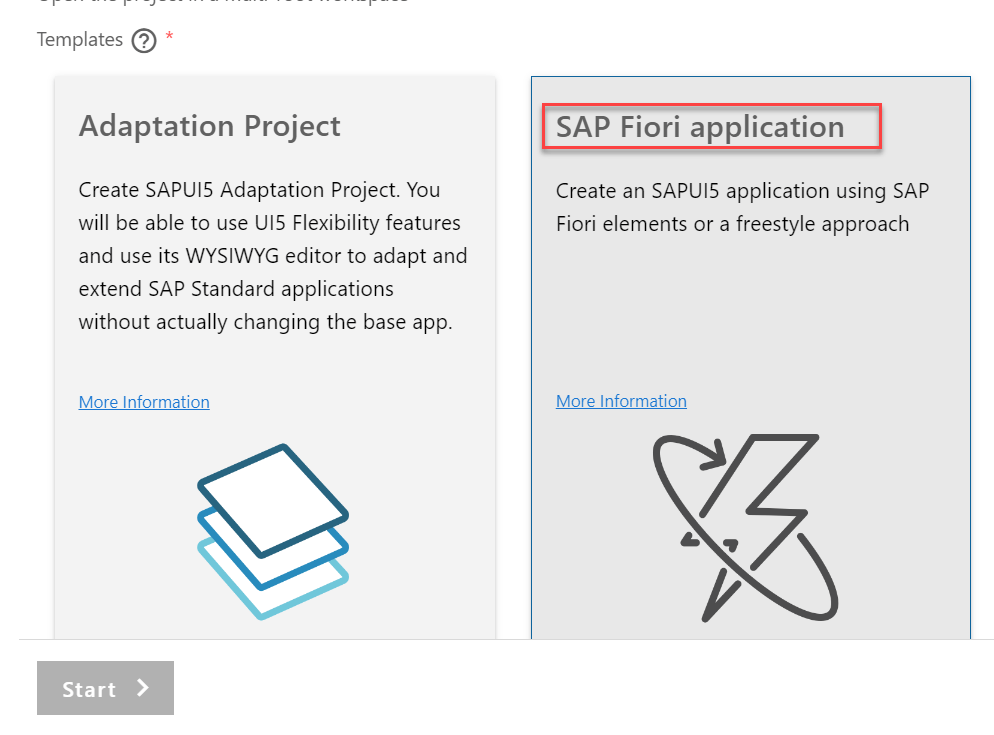The width and height of the screenshot is (994, 735).
Task: Click the curved orbit arrowhead on Fiori icon
Action: 713,456
